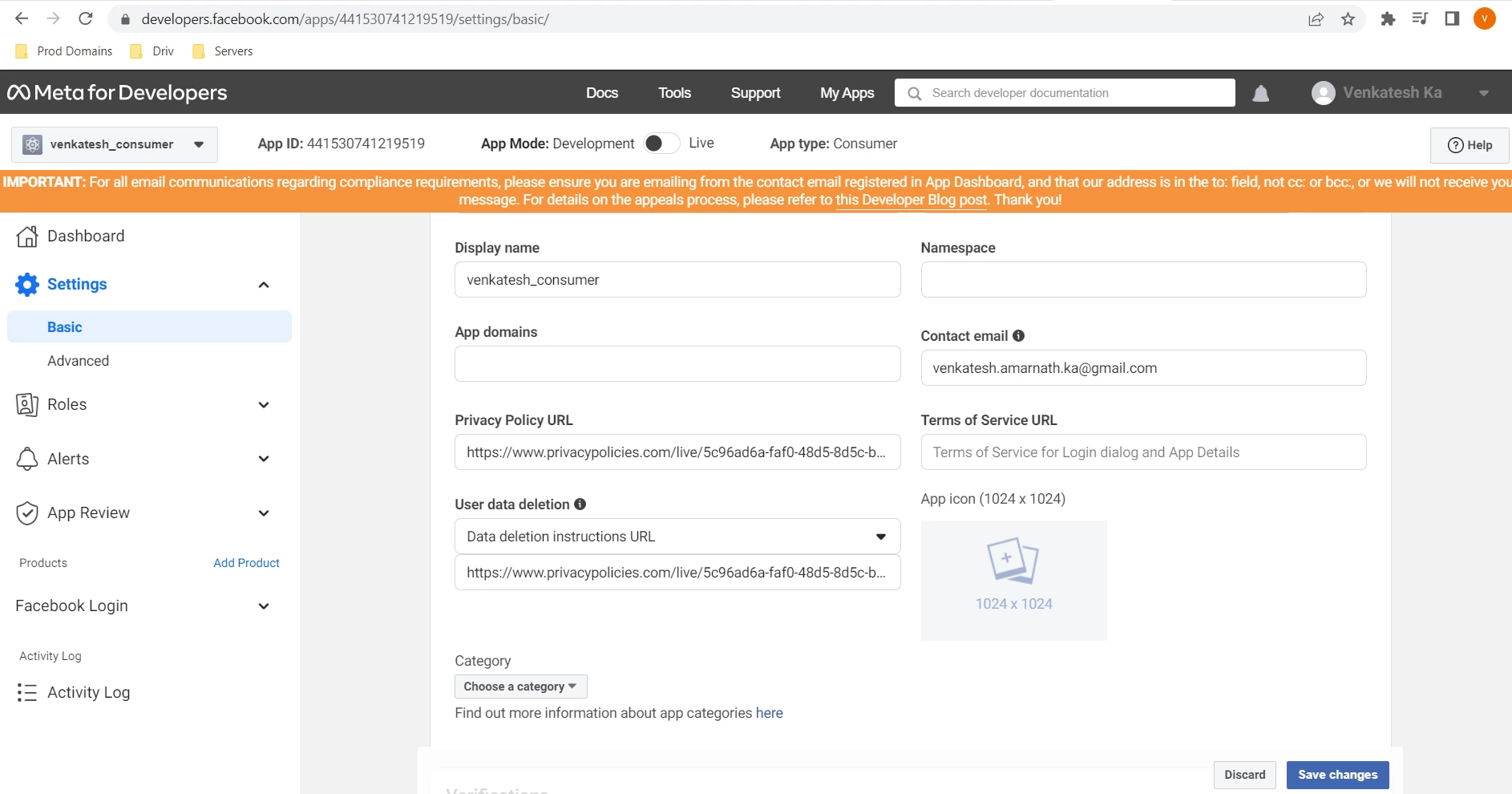Click the browser forward arrow
1512x794 pixels.
point(54,18)
